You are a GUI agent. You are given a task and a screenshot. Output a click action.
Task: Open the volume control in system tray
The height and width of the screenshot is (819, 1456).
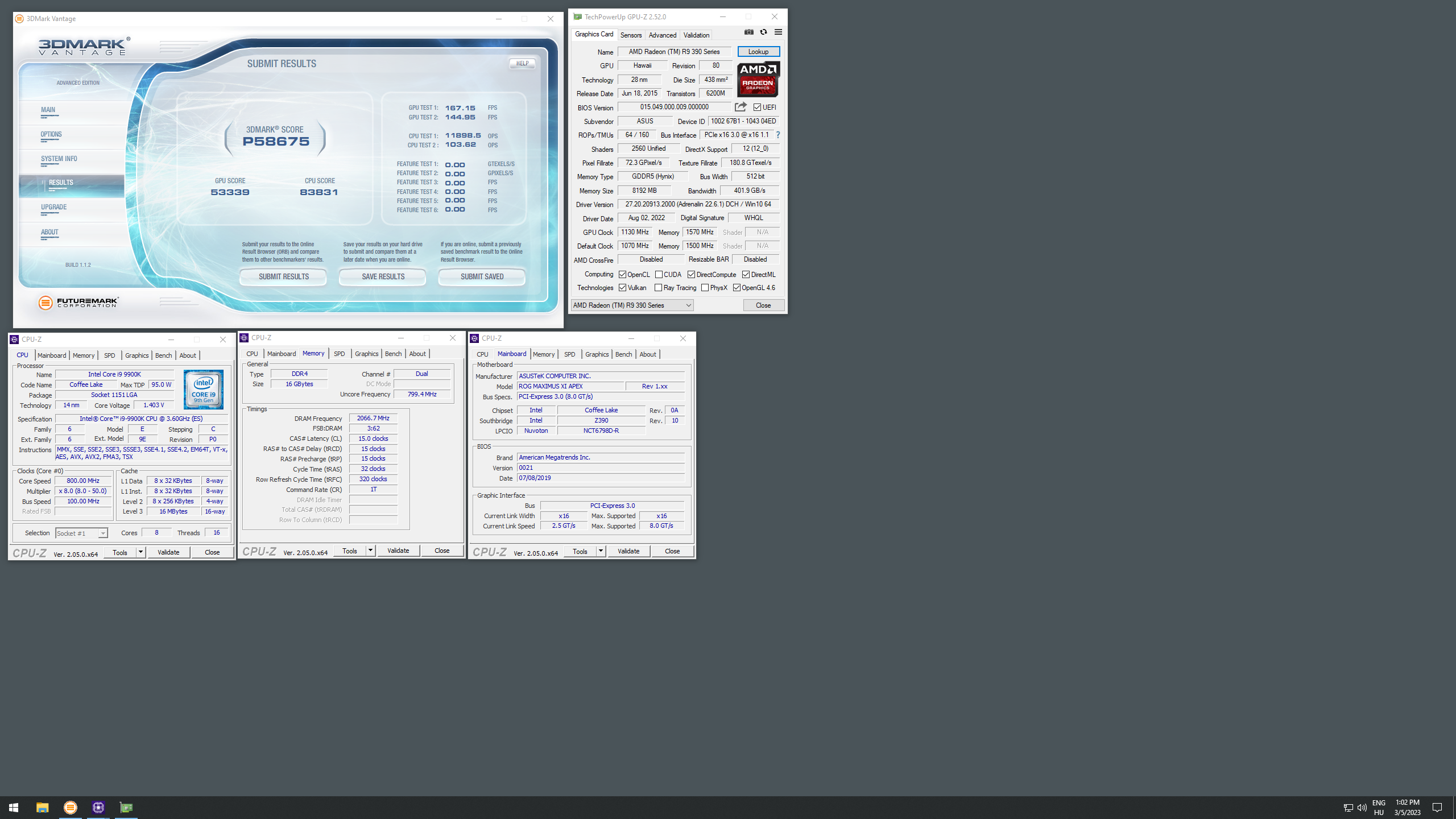tap(1362, 808)
